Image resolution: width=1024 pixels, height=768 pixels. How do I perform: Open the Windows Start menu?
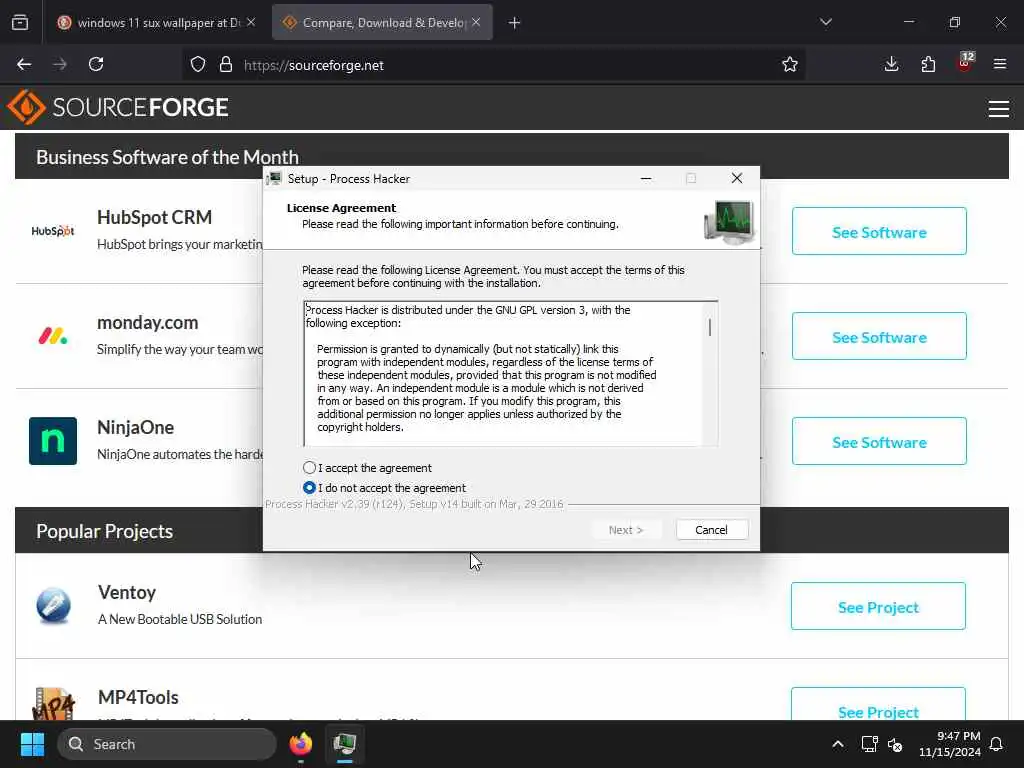click(32, 744)
